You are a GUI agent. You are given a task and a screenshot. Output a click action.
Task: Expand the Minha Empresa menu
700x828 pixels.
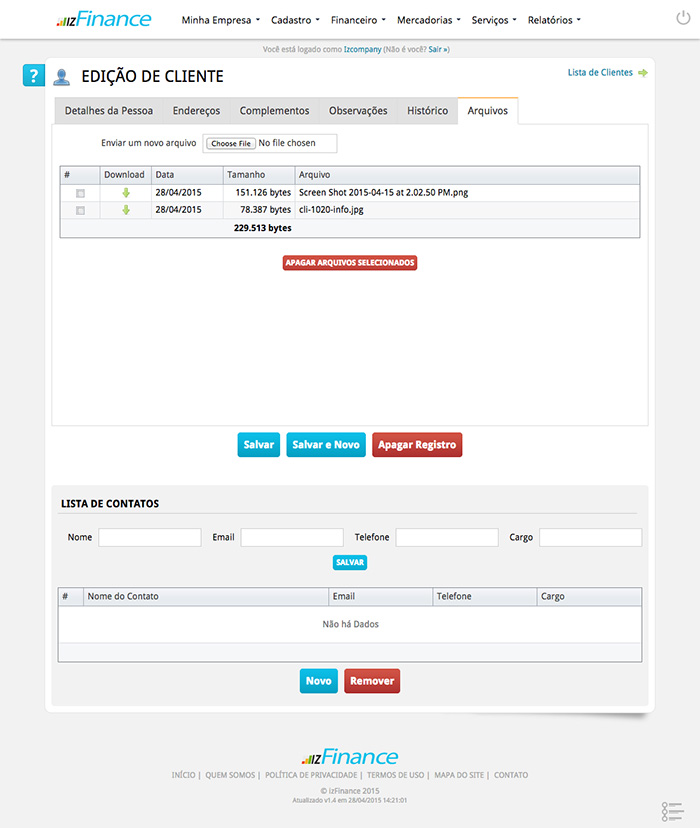220,20
